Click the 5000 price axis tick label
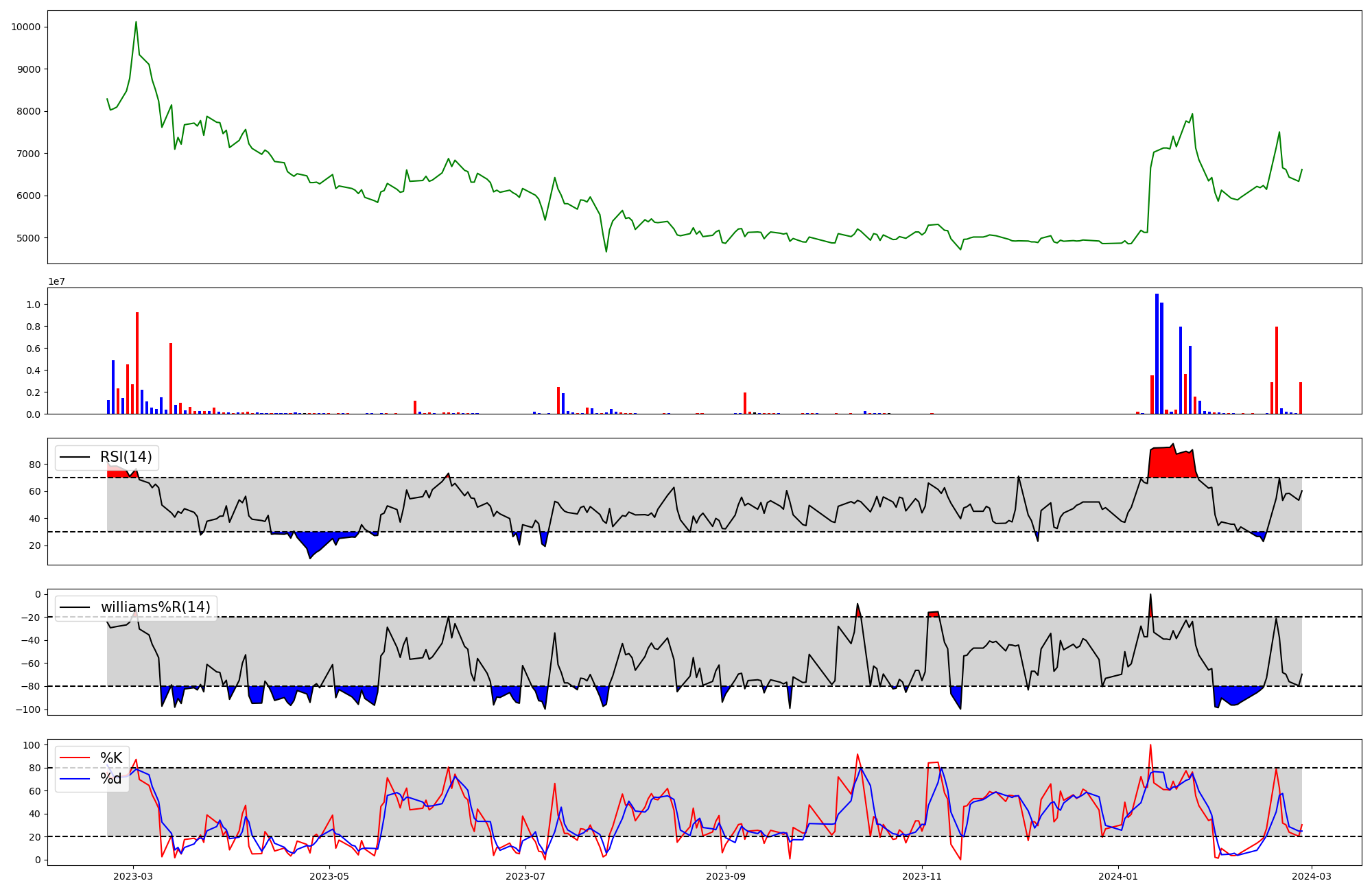The height and width of the screenshot is (892, 1372). pos(27,238)
